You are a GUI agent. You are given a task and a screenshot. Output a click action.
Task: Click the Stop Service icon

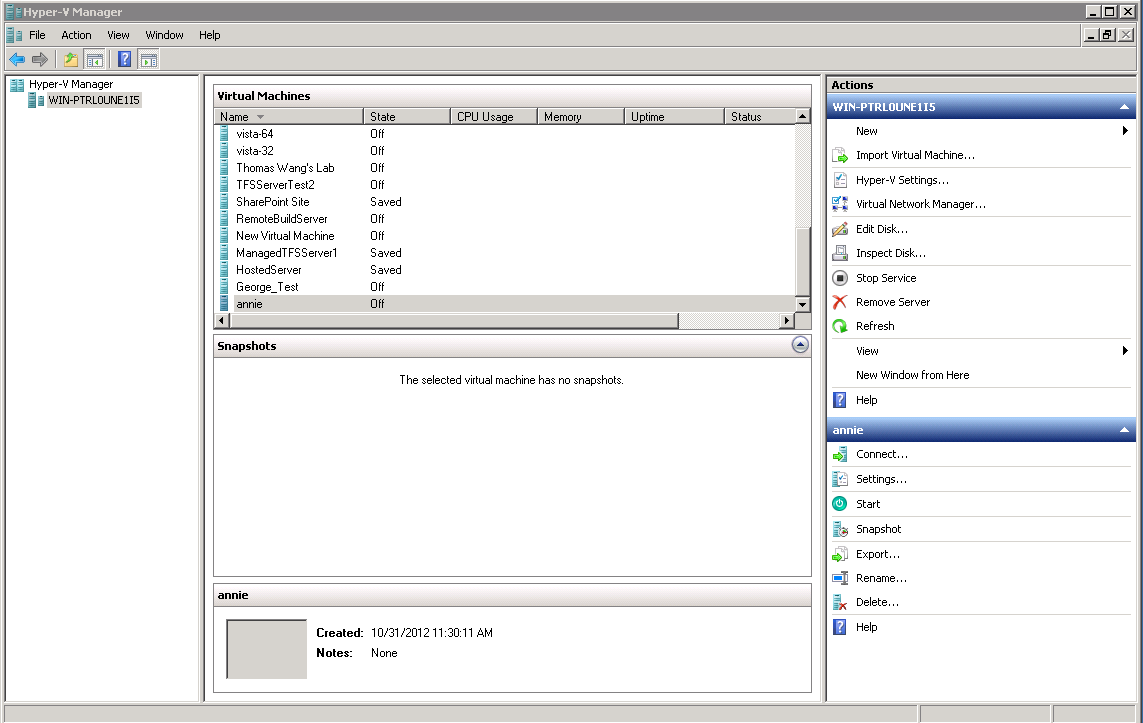click(x=840, y=278)
